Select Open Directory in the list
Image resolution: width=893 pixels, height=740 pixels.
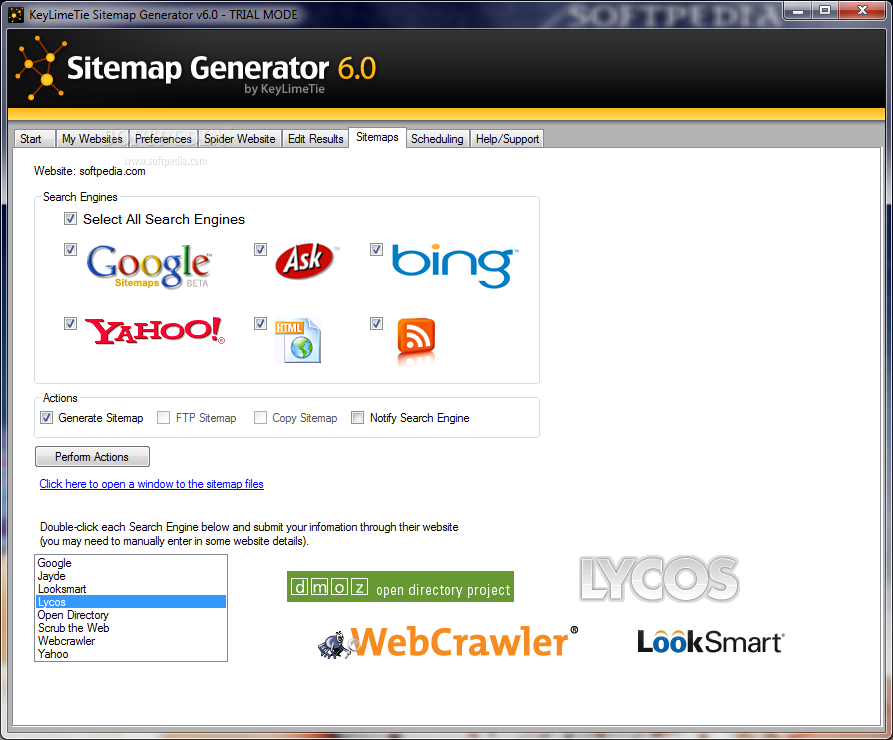click(130, 615)
